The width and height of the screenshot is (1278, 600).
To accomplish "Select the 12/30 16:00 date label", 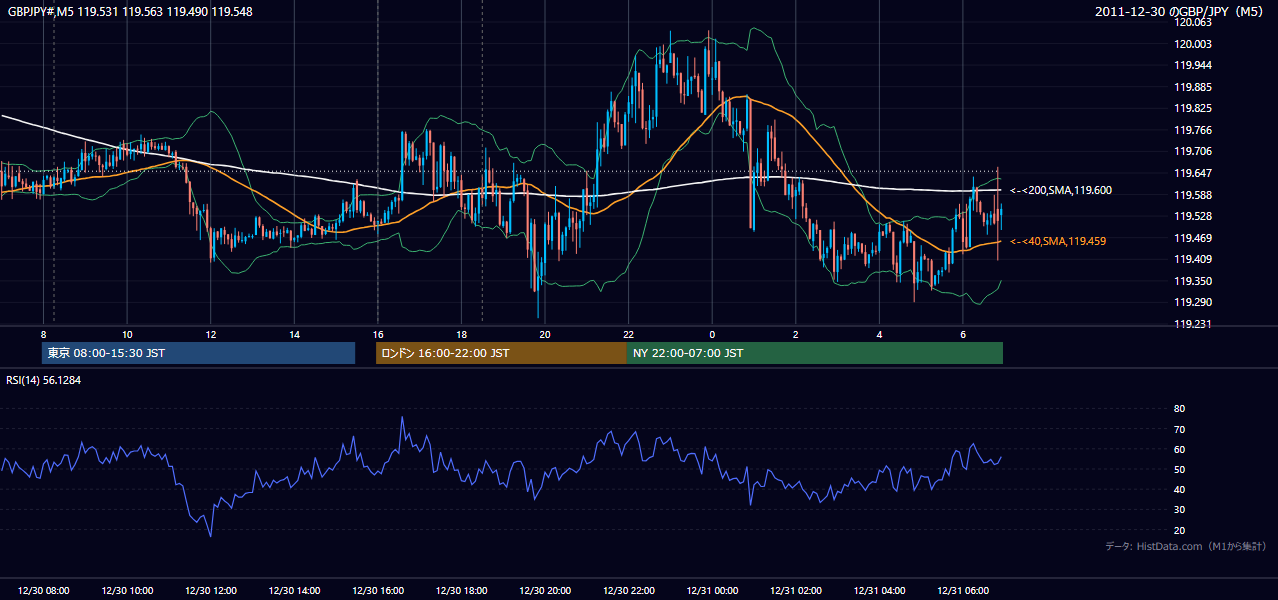I will point(378,591).
